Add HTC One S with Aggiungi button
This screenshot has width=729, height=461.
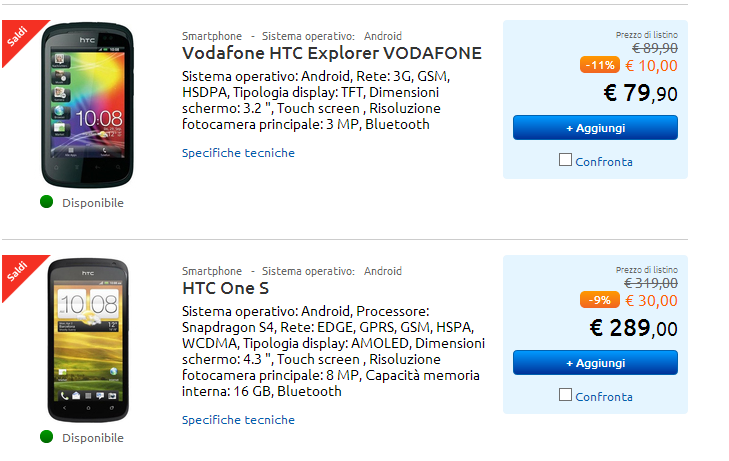(595, 363)
